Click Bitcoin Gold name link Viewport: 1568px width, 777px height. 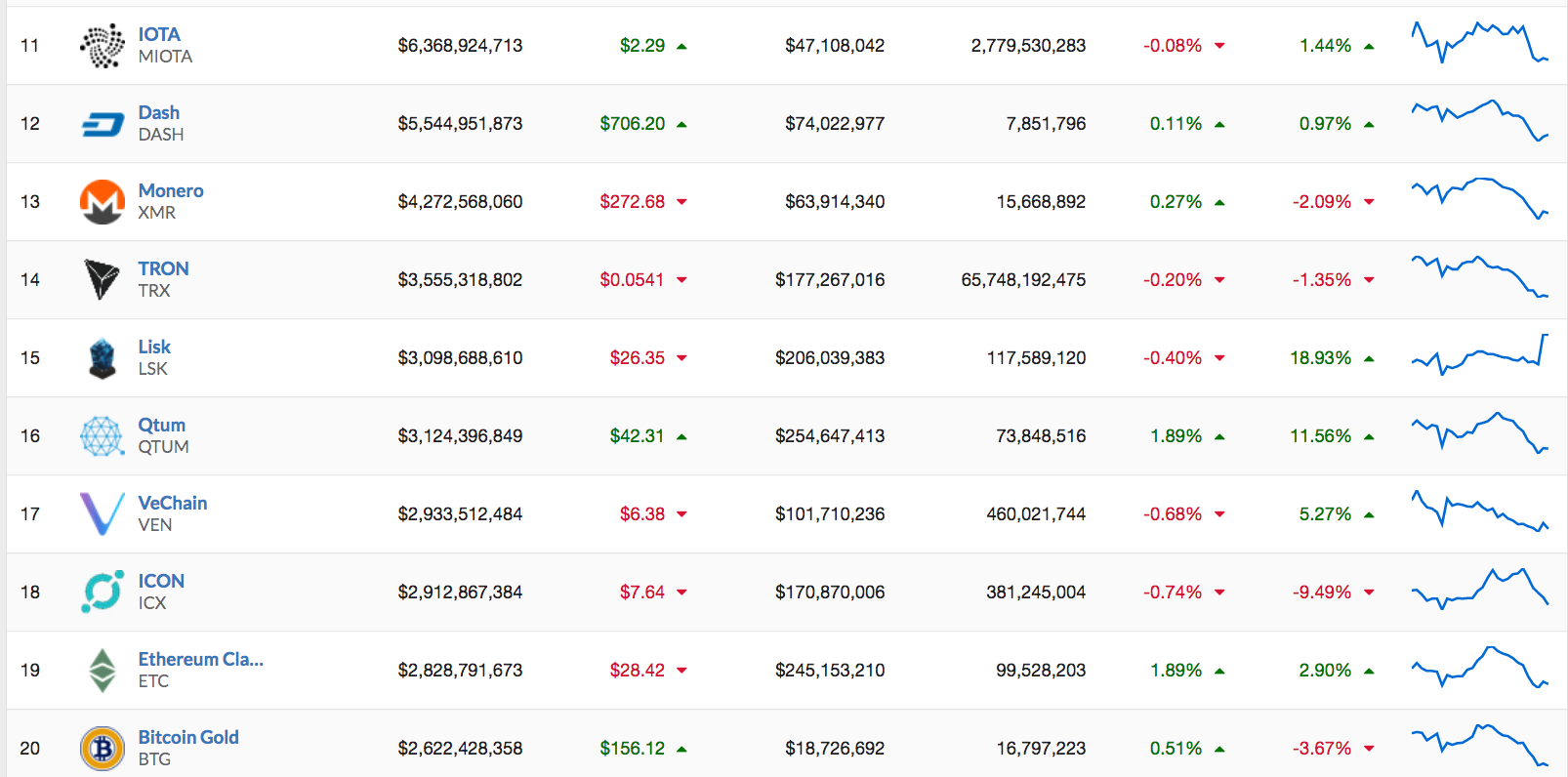188,737
